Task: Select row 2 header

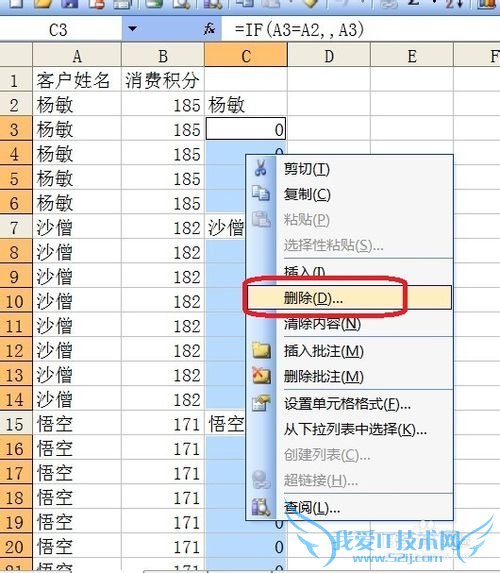Action: click(16, 105)
